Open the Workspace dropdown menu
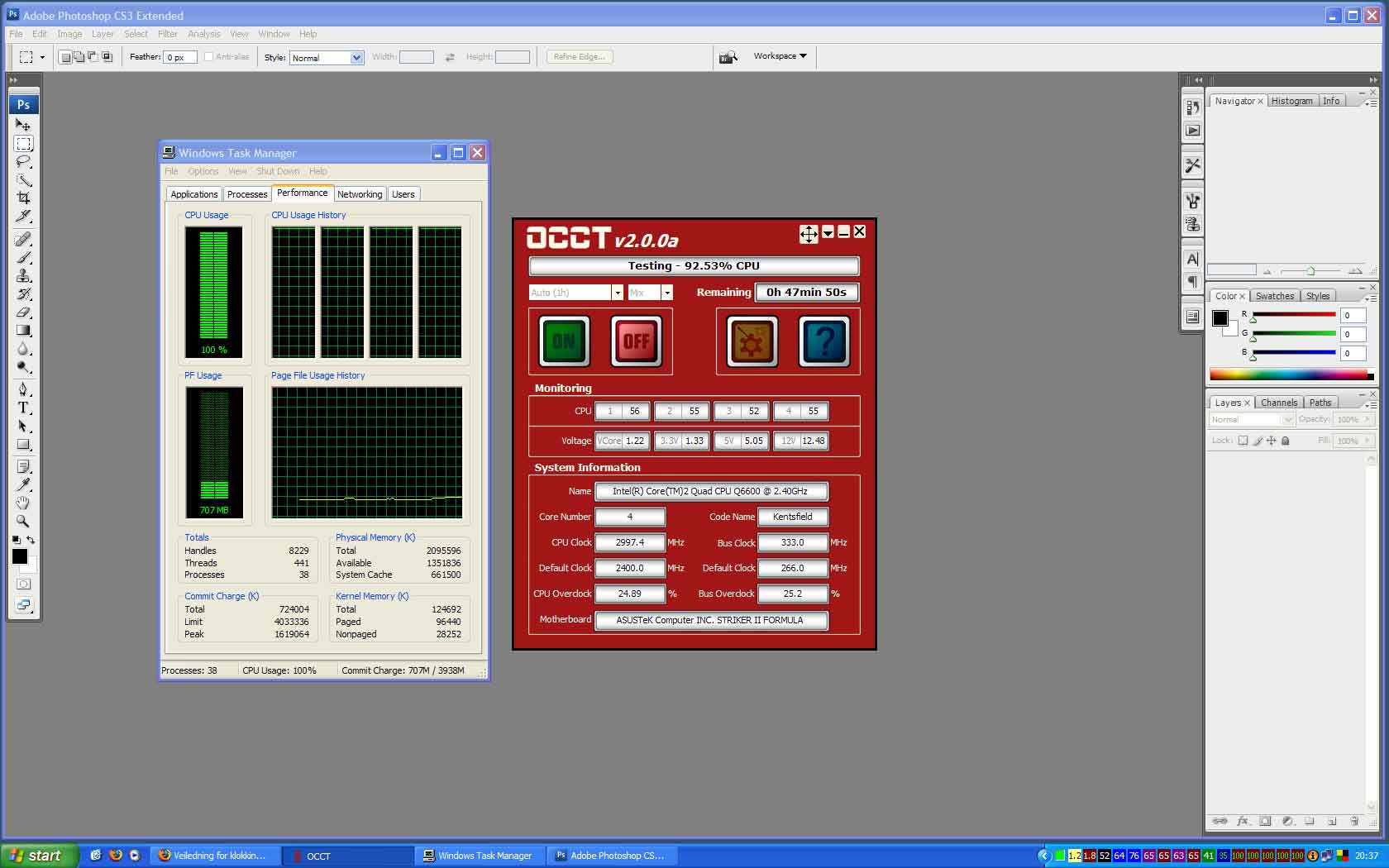Screen dimensions: 1389x868 click(780, 56)
